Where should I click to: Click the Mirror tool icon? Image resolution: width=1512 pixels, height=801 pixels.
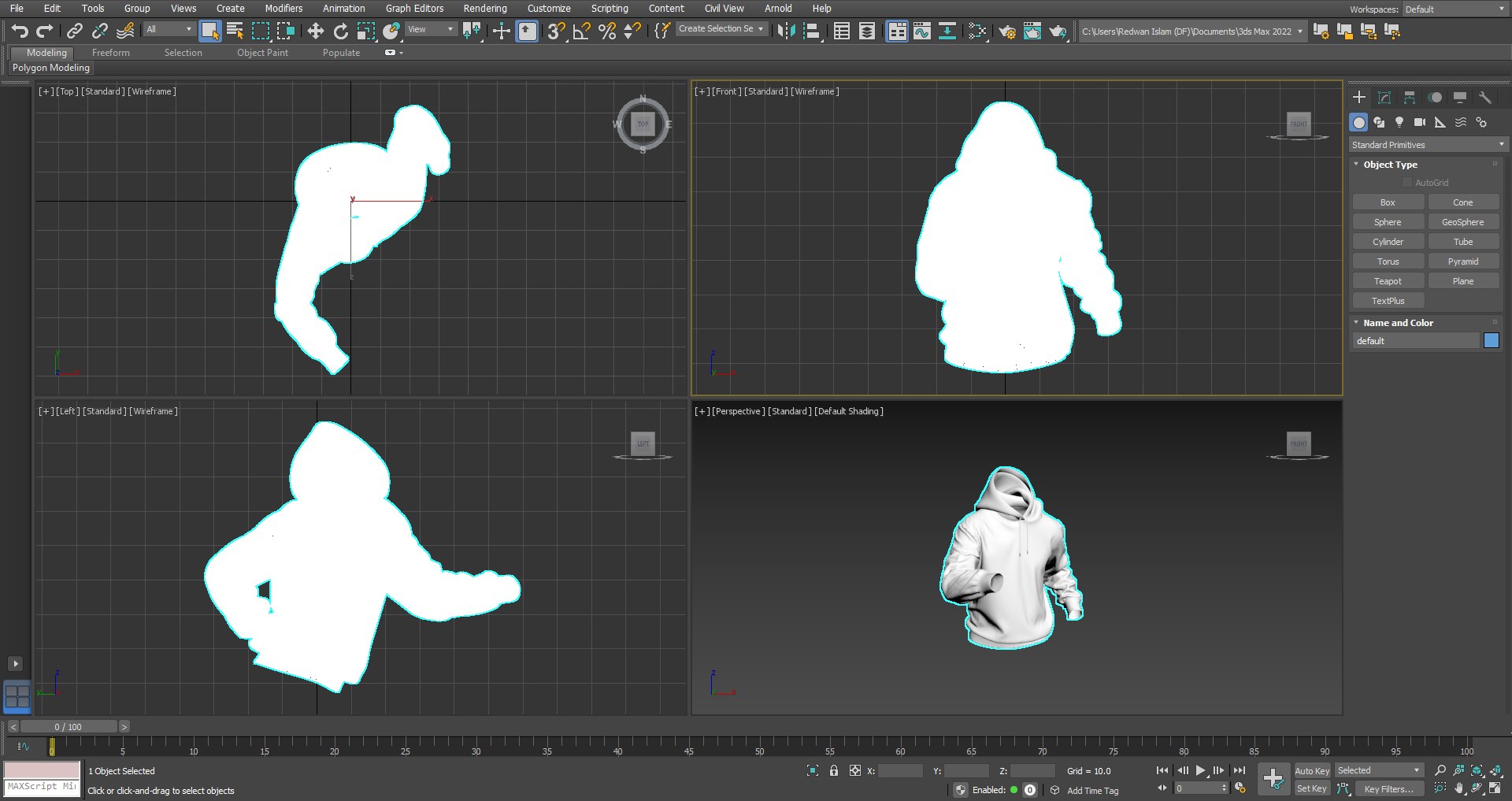(x=785, y=31)
